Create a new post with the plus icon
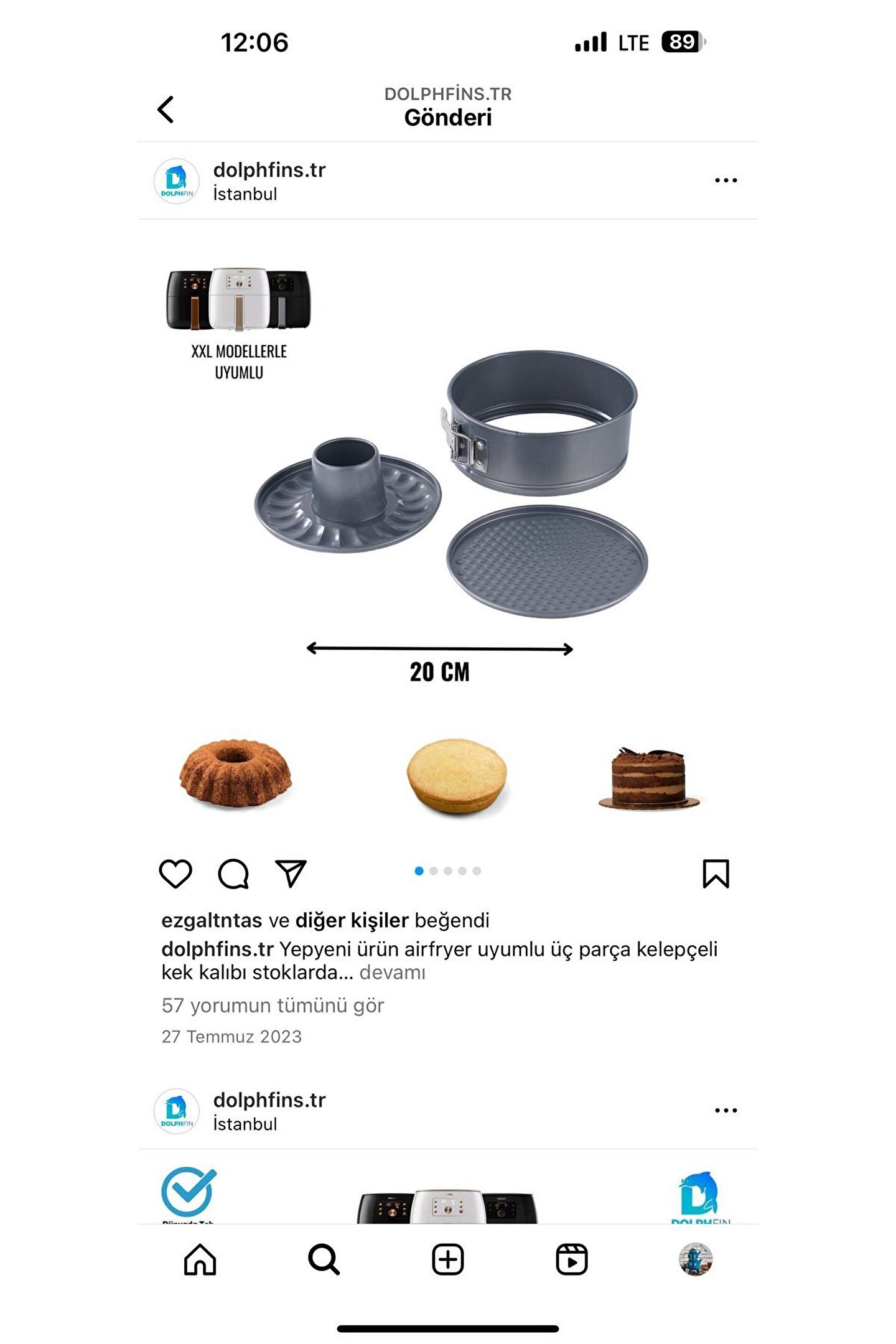The width and height of the screenshot is (896, 1344). pyautogui.click(x=448, y=1259)
